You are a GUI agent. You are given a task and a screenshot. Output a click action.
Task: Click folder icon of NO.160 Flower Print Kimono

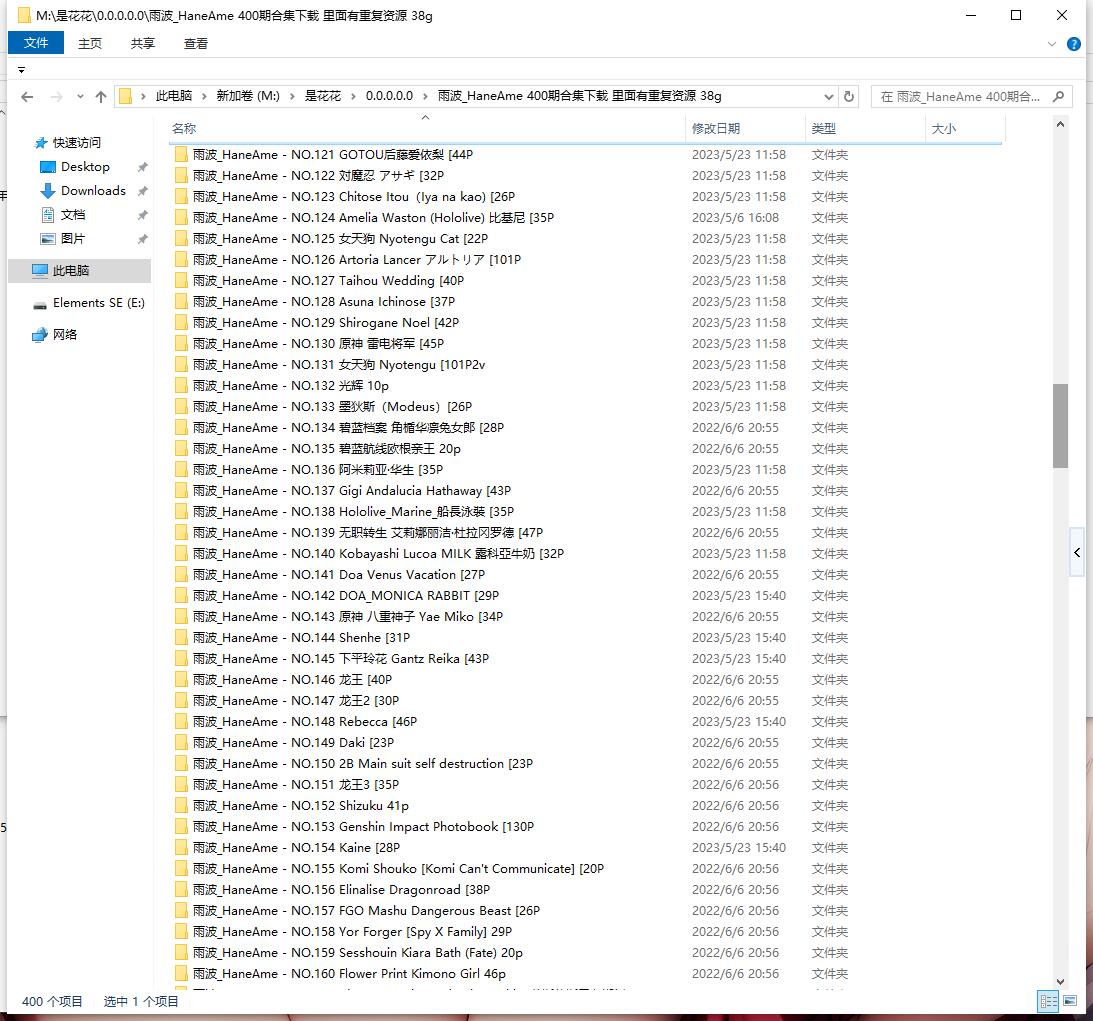[x=181, y=973]
